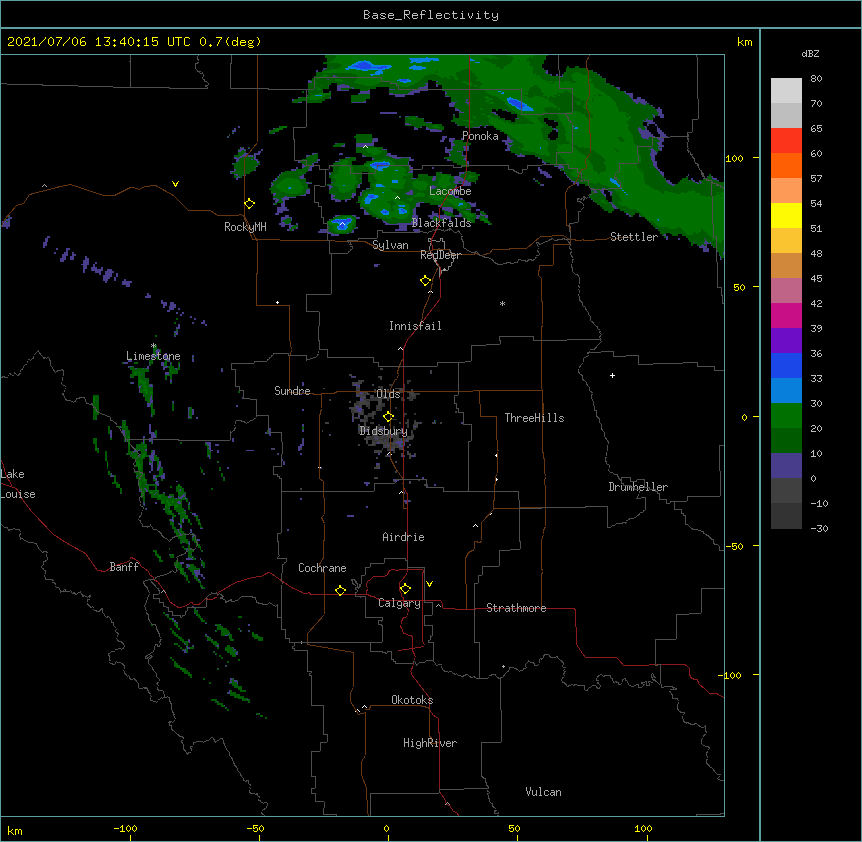Click the Blackfalds city label
862x842 pixels.
[x=441, y=223]
